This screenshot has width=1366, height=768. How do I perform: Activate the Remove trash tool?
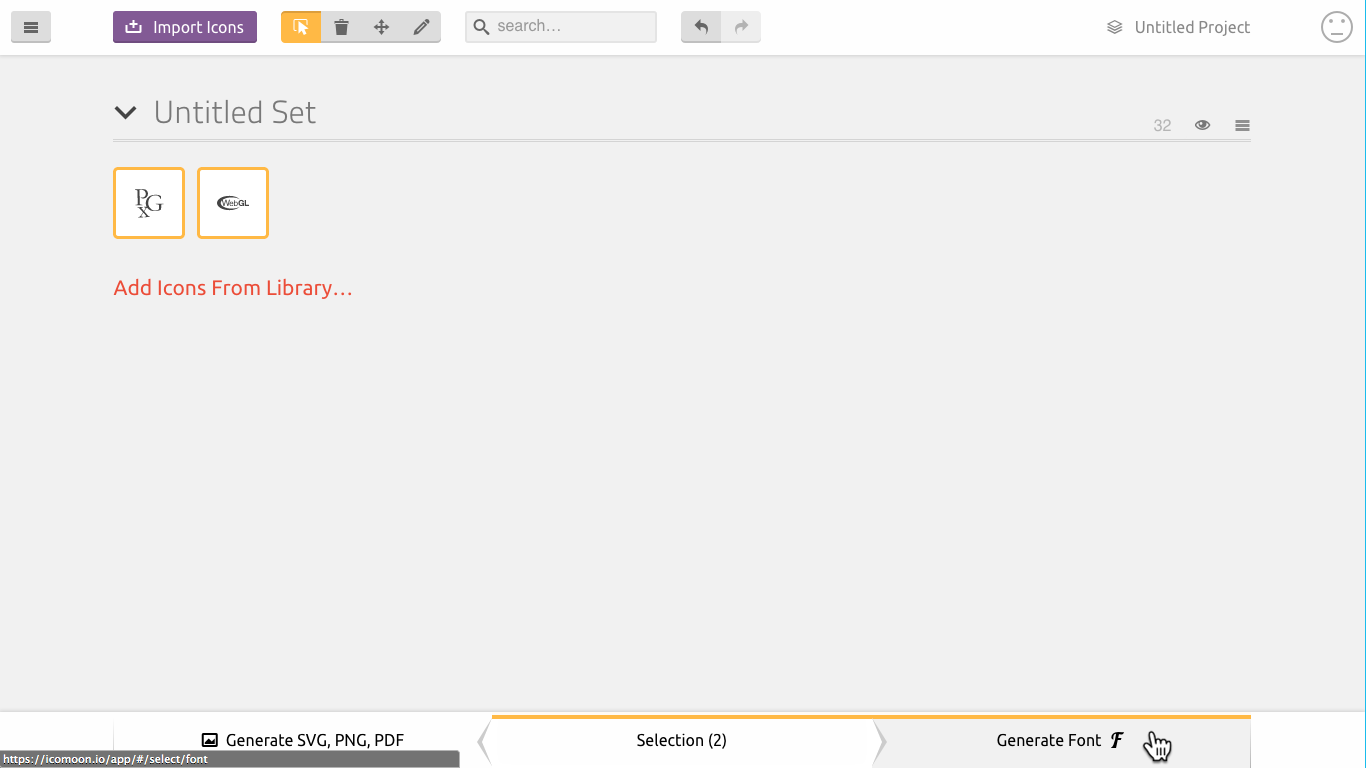[341, 27]
